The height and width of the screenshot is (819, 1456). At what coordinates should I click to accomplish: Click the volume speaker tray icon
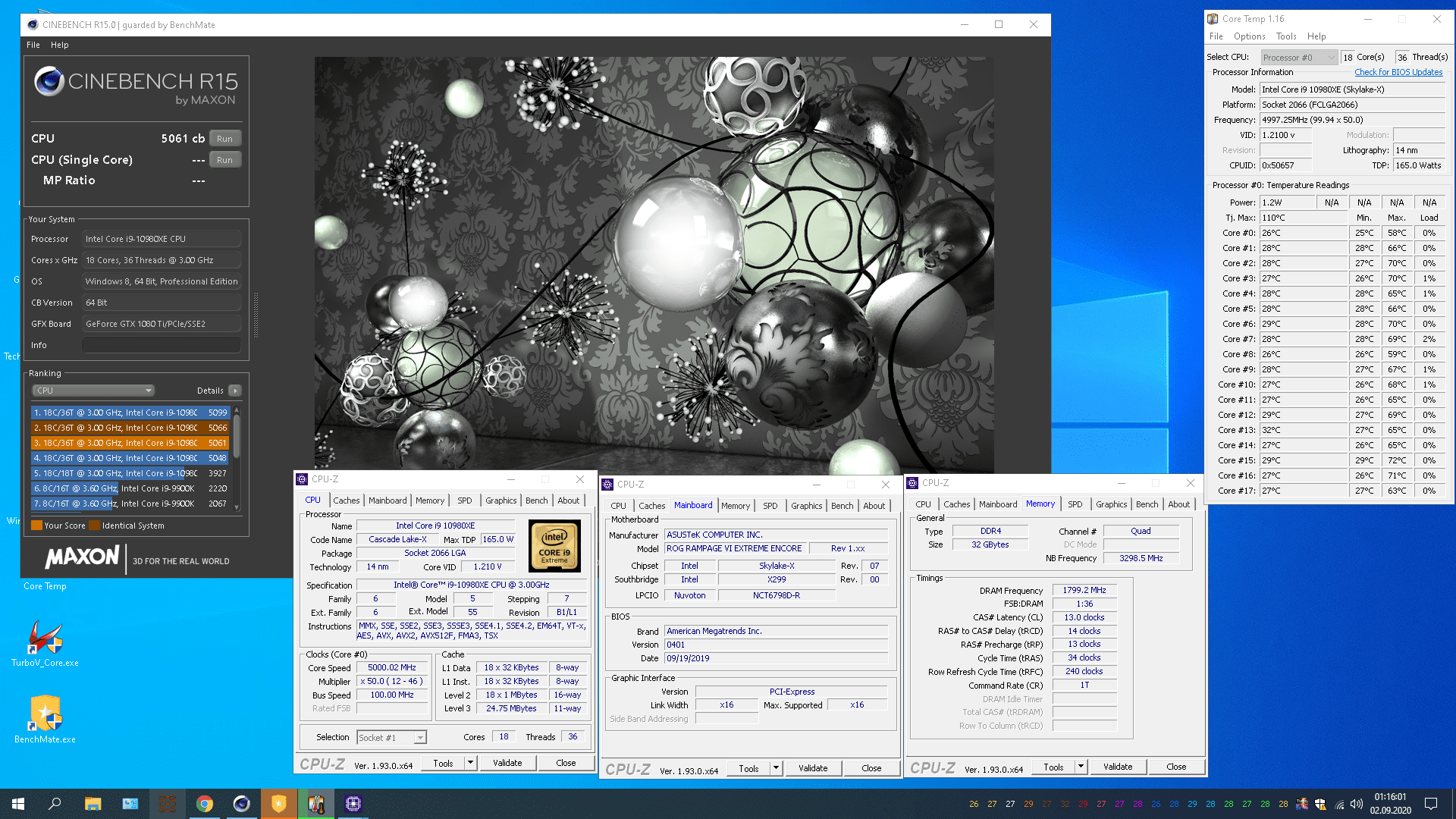coord(1357,804)
